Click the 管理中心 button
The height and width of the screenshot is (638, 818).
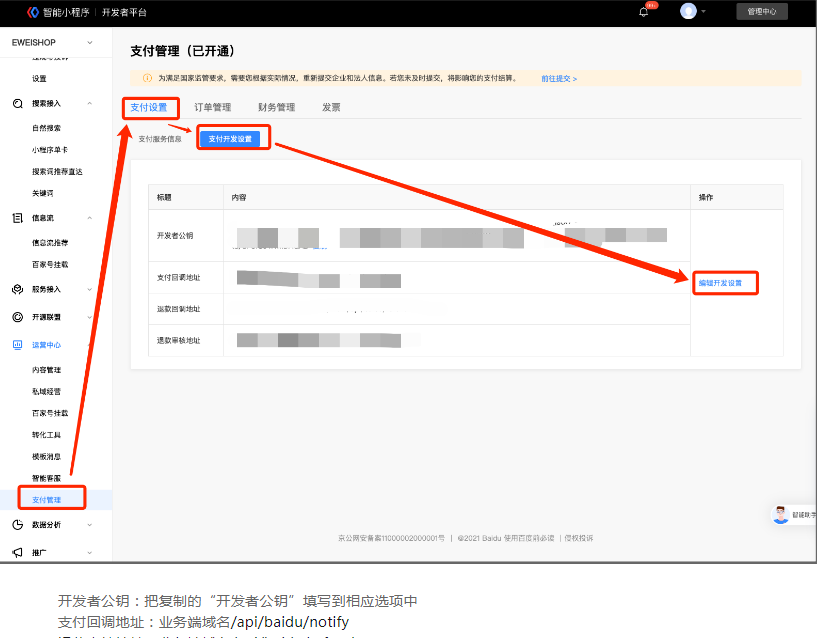click(761, 12)
